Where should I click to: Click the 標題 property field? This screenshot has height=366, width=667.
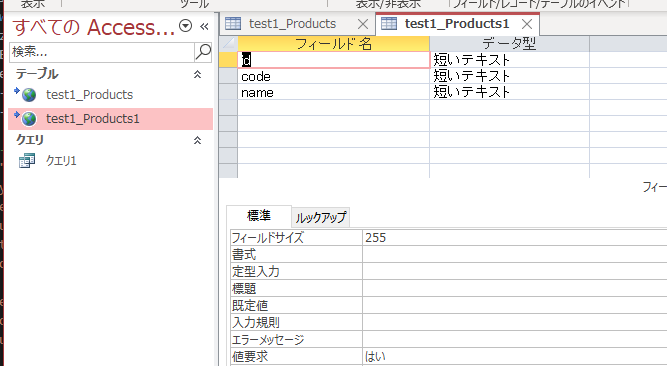tap(515, 289)
